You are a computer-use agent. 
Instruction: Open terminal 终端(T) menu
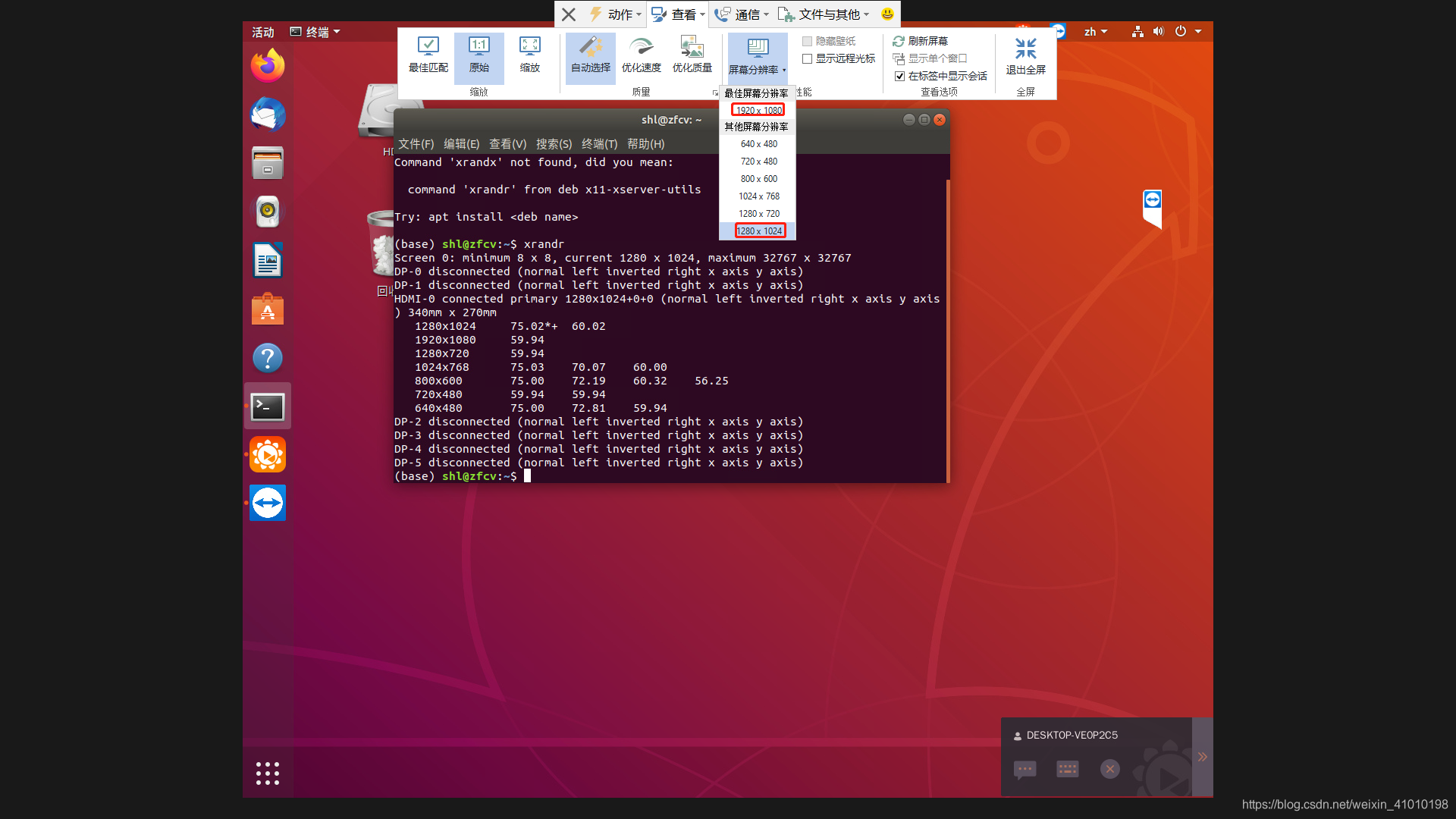pos(599,144)
